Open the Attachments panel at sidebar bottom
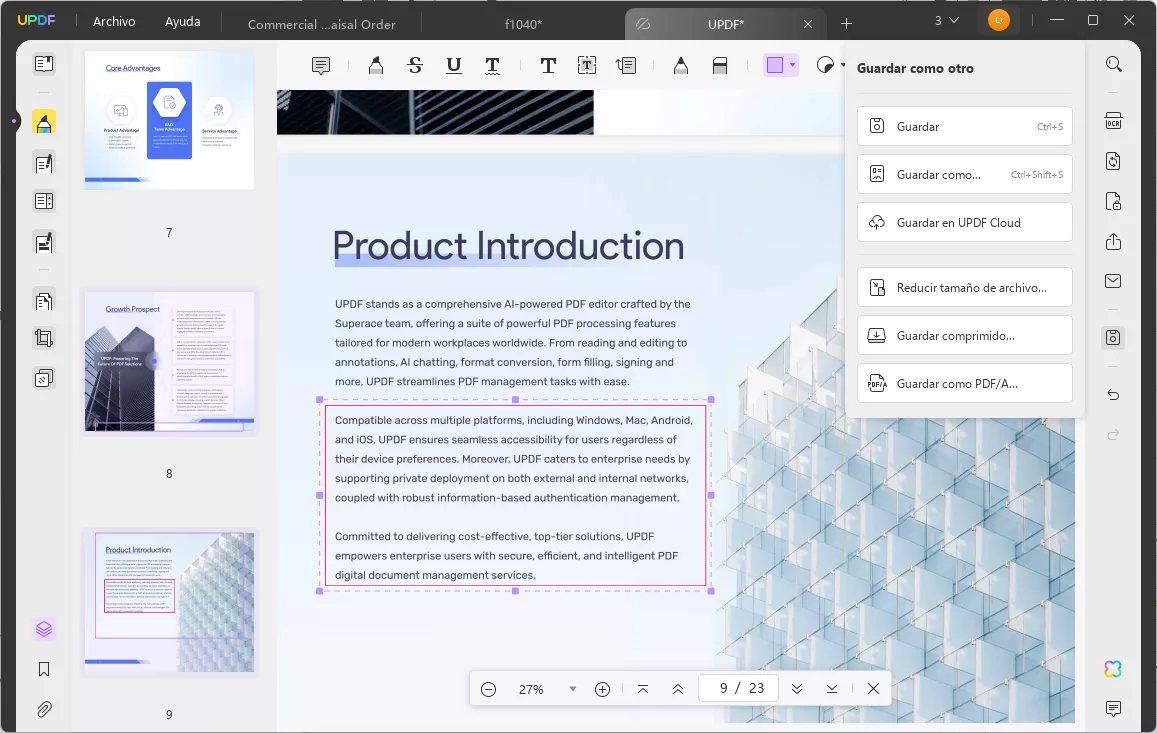1157x733 pixels. [x=43, y=709]
